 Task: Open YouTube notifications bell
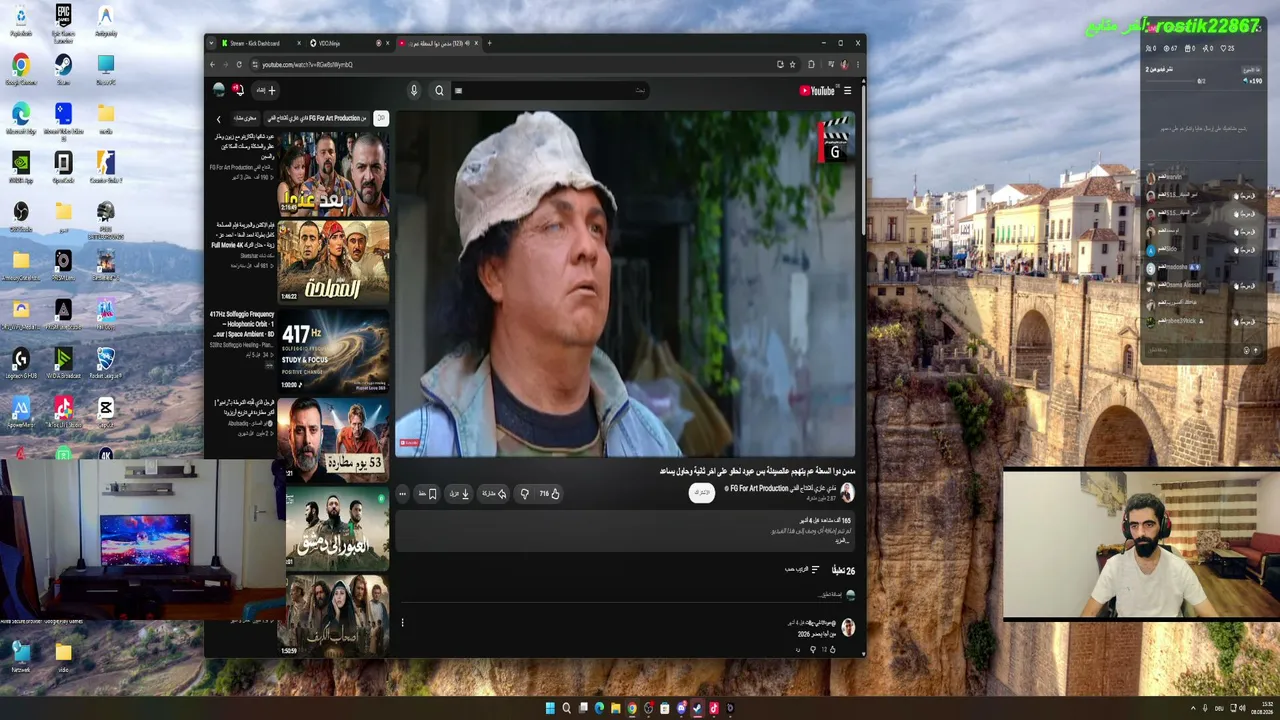coord(238,90)
